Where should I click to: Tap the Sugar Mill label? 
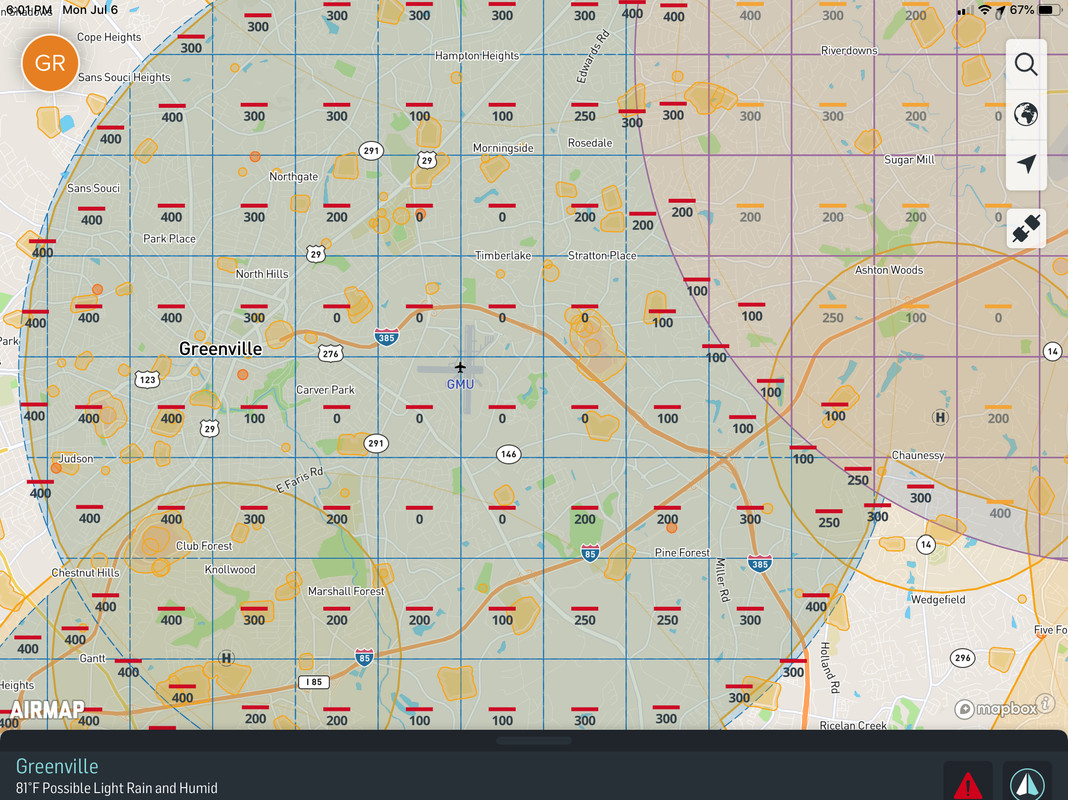[x=909, y=159]
